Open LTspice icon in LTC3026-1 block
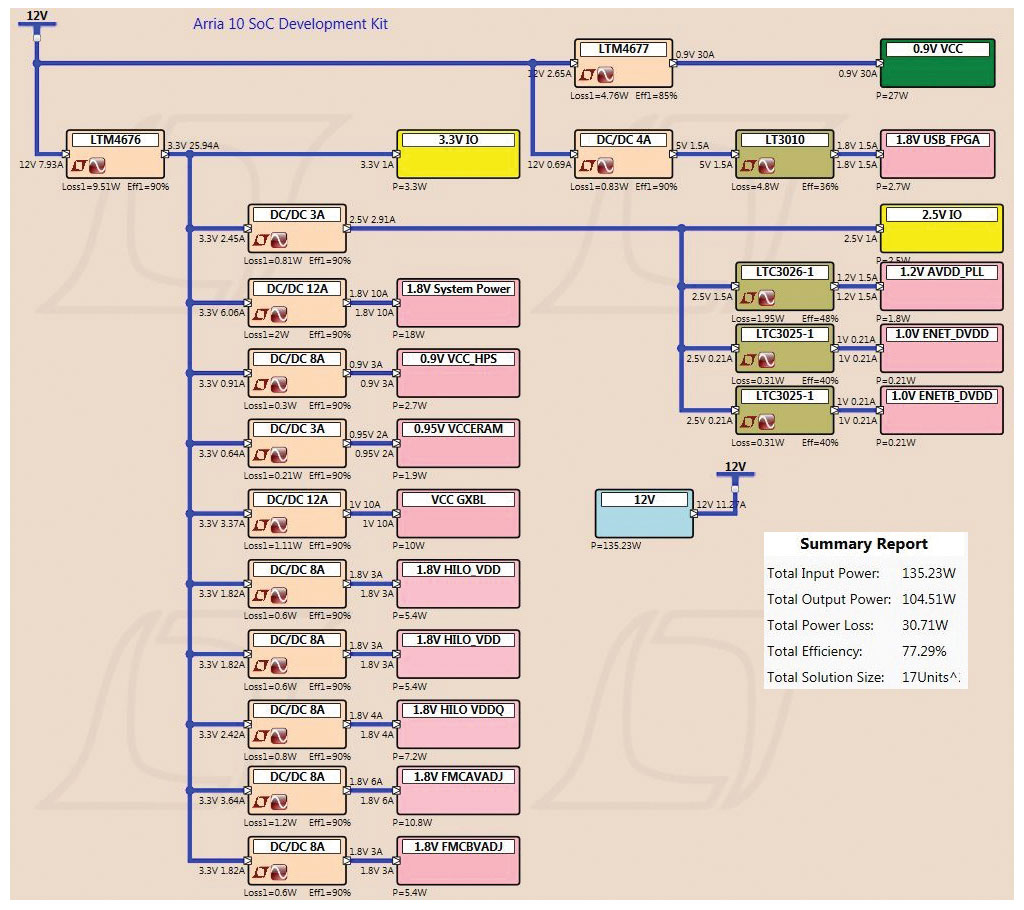 pyautogui.click(x=767, y=299)
